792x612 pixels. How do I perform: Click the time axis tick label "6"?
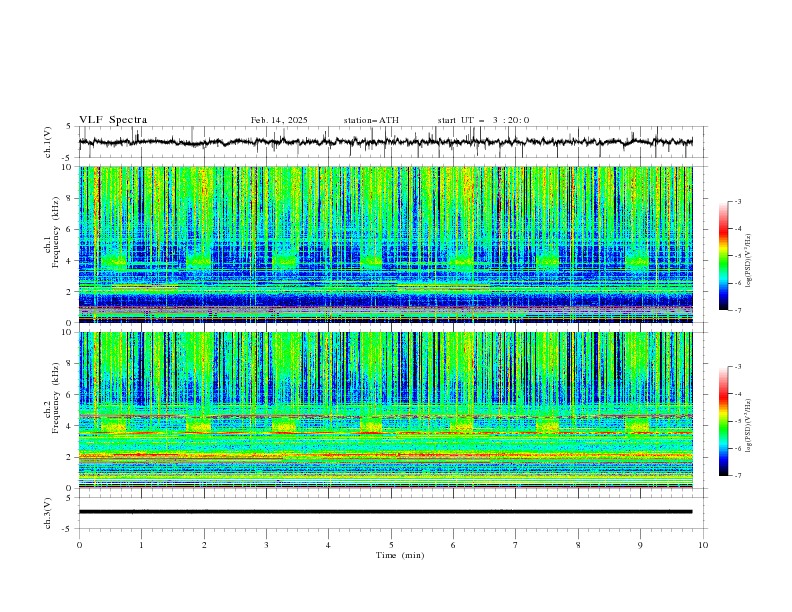point(453,545)
